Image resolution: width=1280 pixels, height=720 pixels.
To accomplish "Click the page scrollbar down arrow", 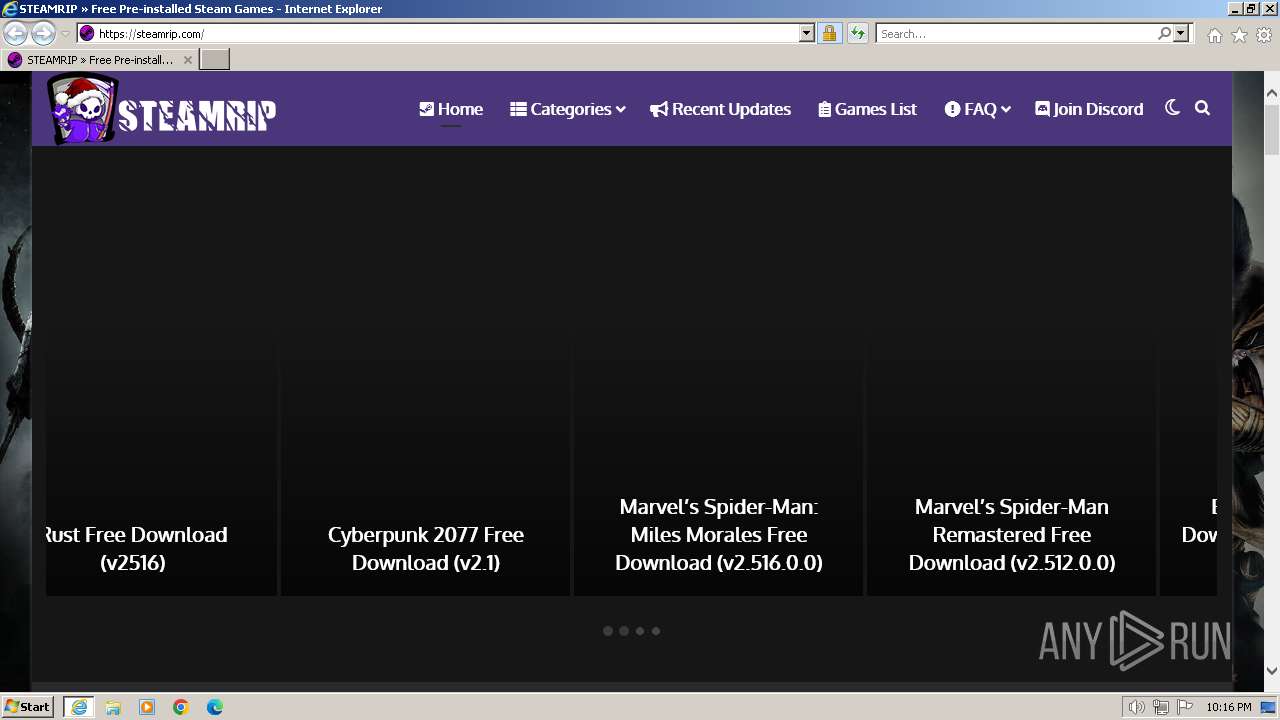I will 1272,671.
